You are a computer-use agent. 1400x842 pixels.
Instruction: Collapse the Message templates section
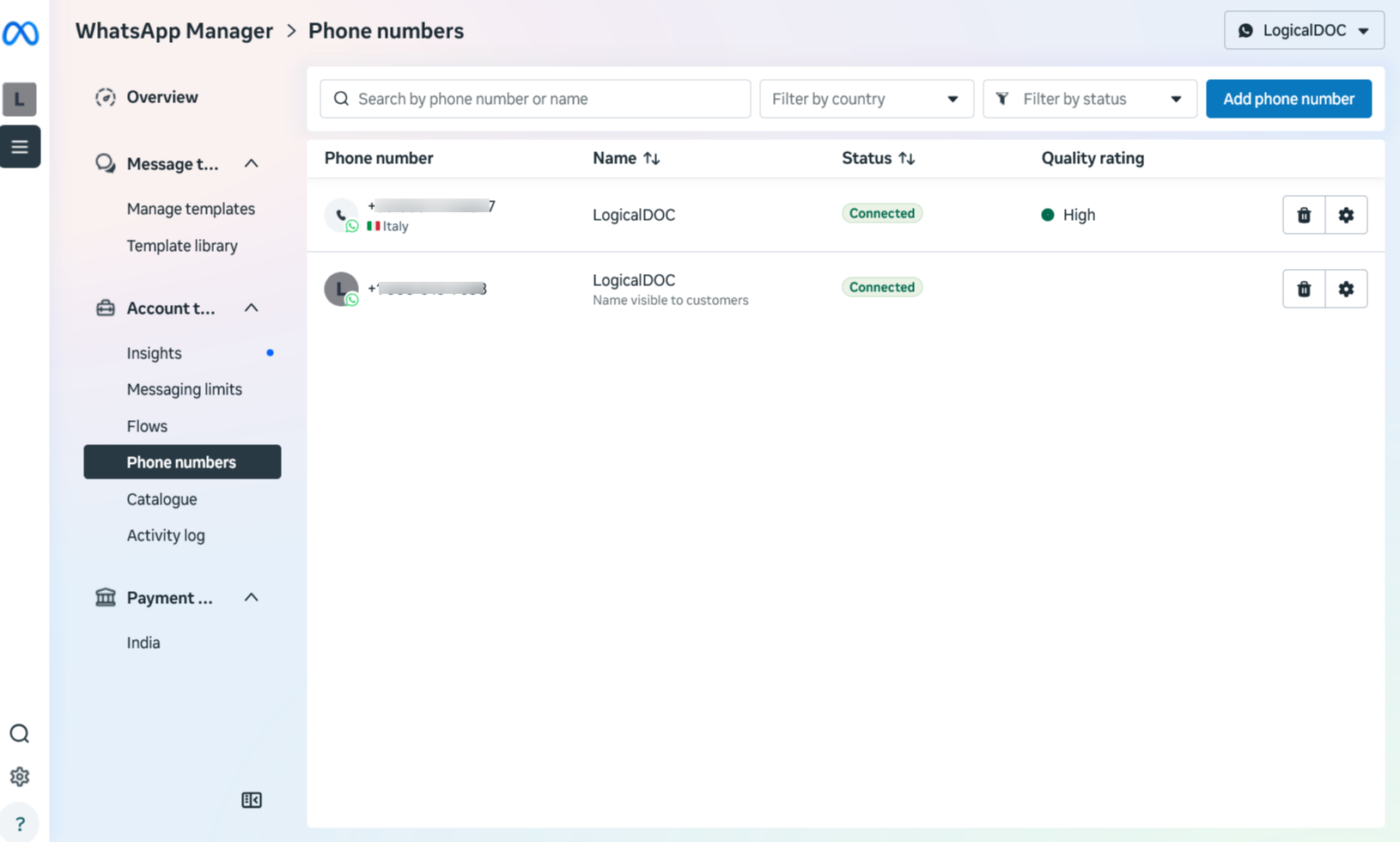[251, 163]
